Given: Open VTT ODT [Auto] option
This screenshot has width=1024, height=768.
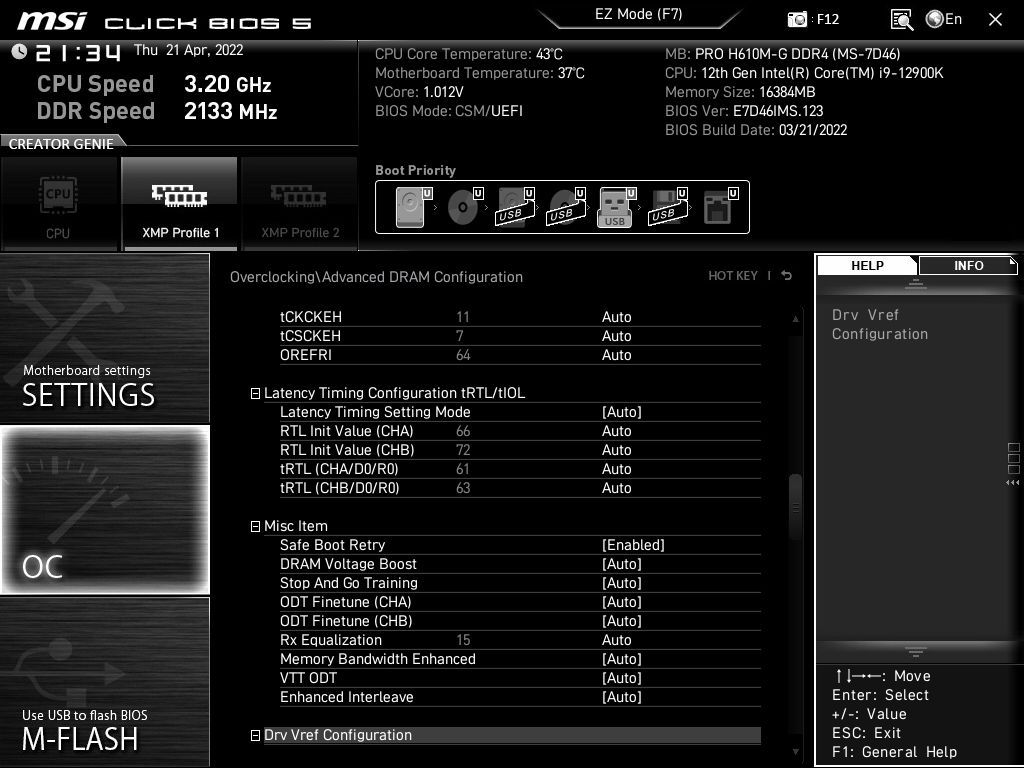Looking at the screenshot, I should coord(621,678).
